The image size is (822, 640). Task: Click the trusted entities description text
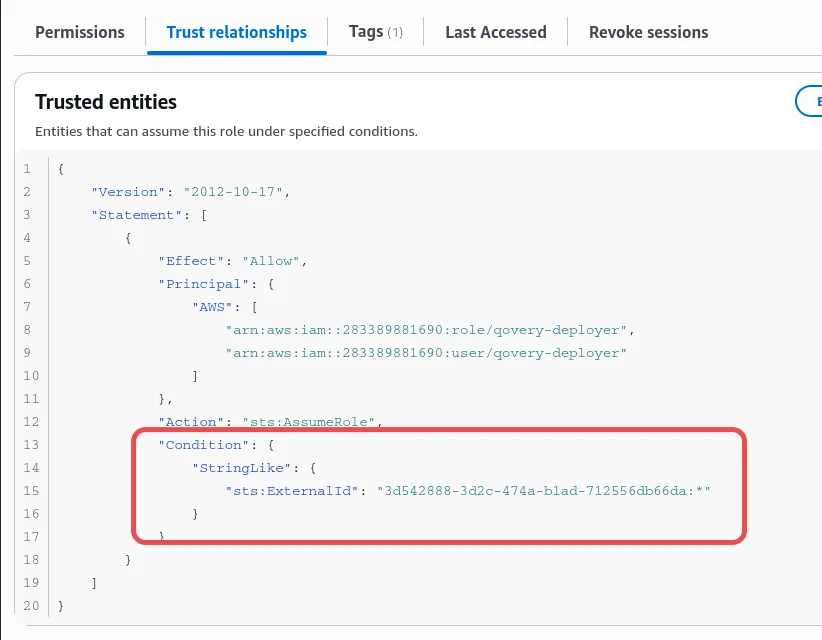226,131
